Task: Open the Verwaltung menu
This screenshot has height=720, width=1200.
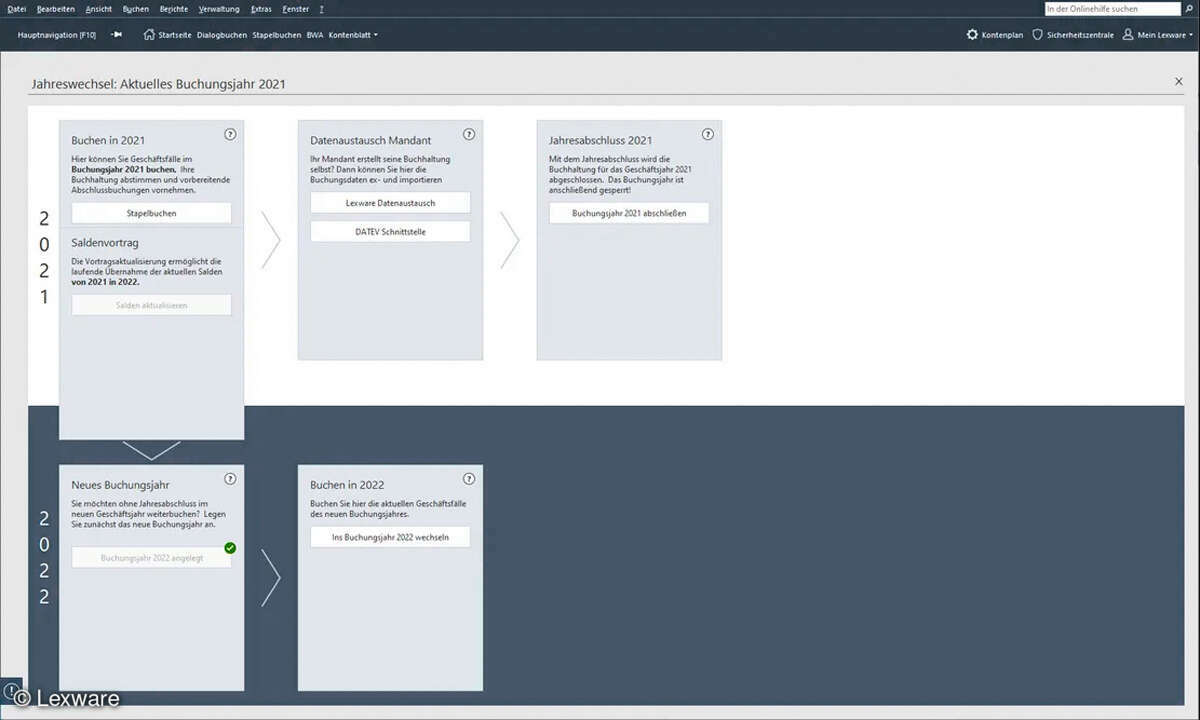Action: 219,9
